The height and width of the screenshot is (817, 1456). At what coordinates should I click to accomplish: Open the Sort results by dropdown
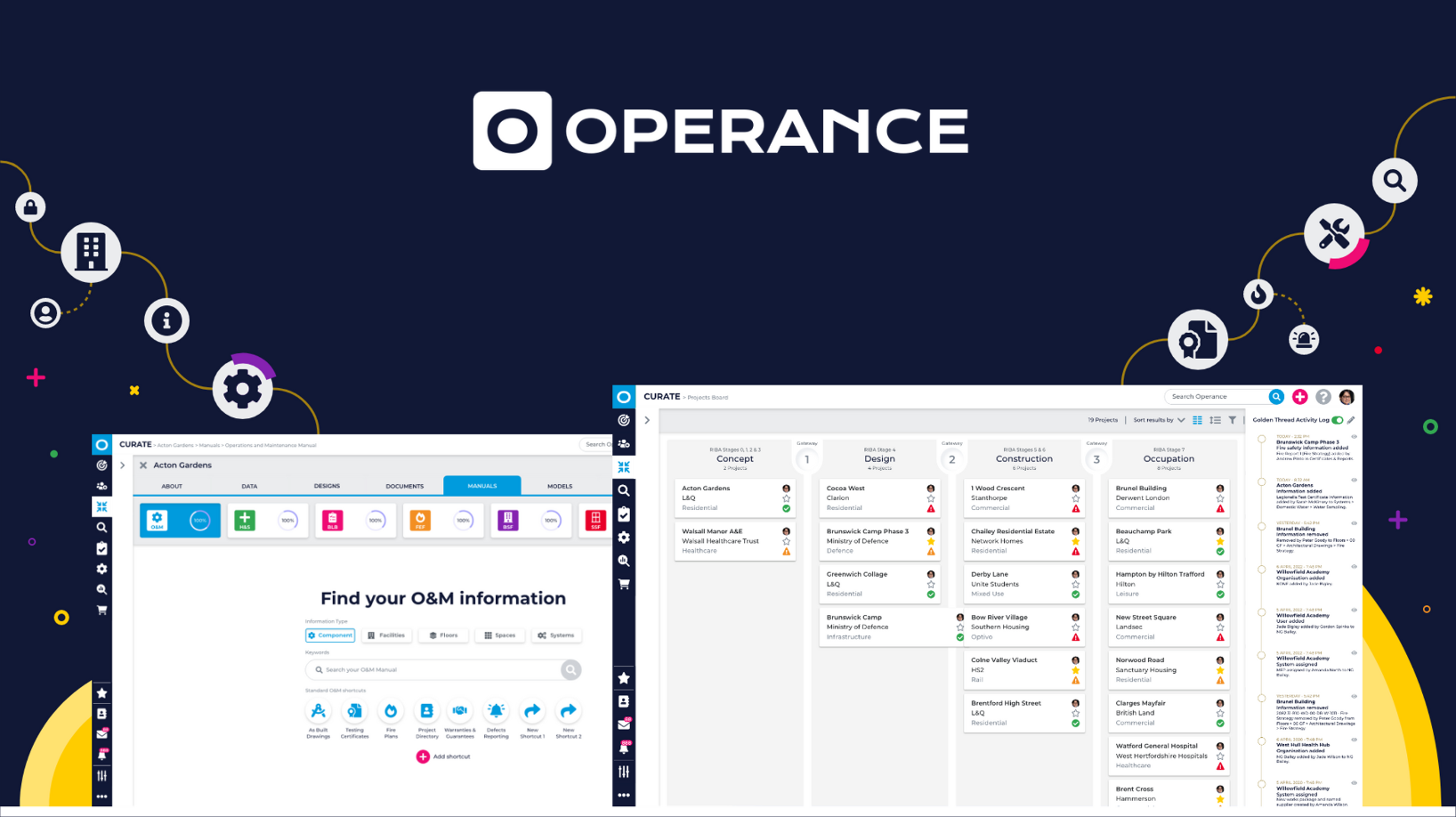1154,420
